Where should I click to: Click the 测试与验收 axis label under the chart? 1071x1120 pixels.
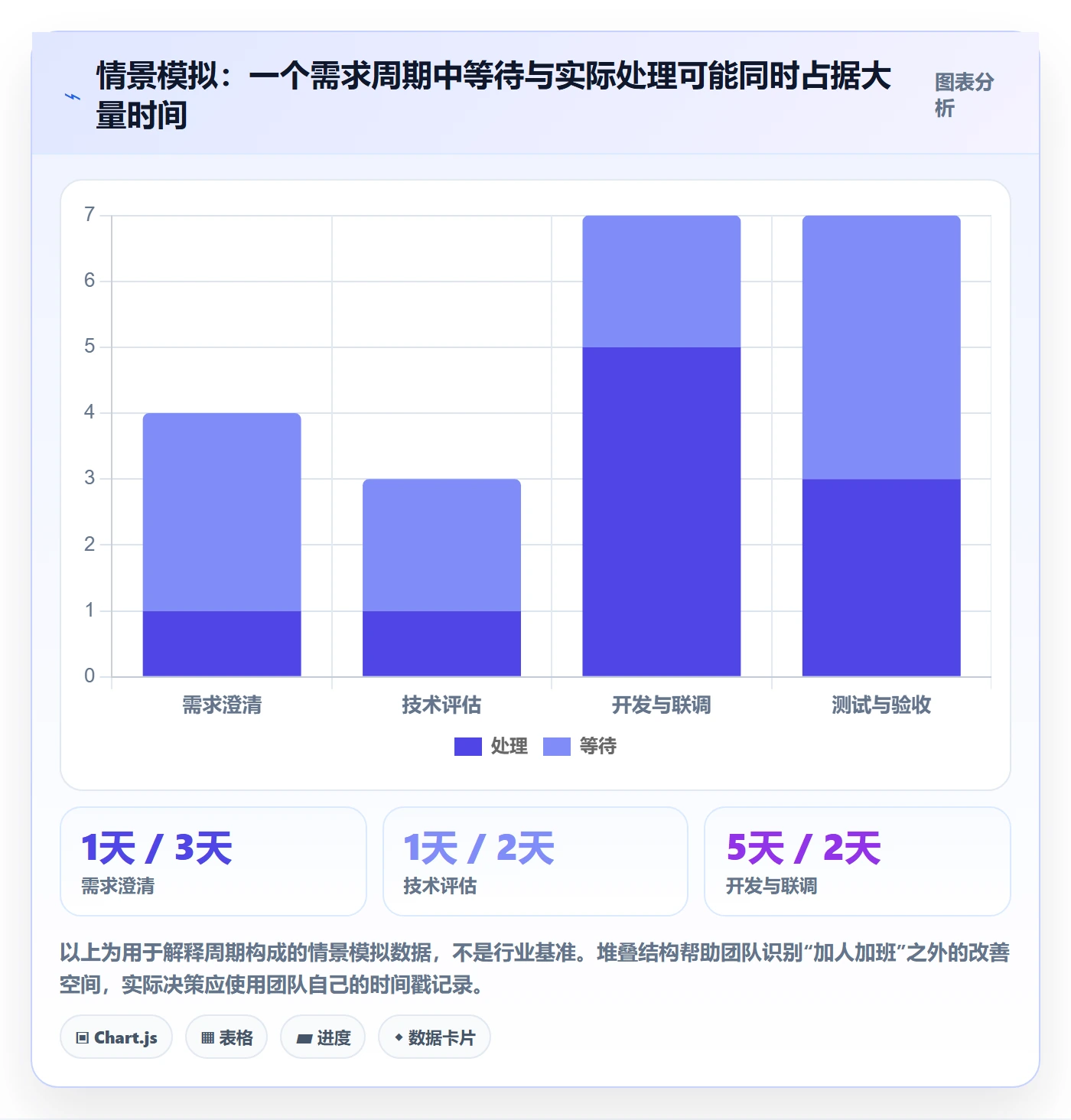tap(881, 705)
